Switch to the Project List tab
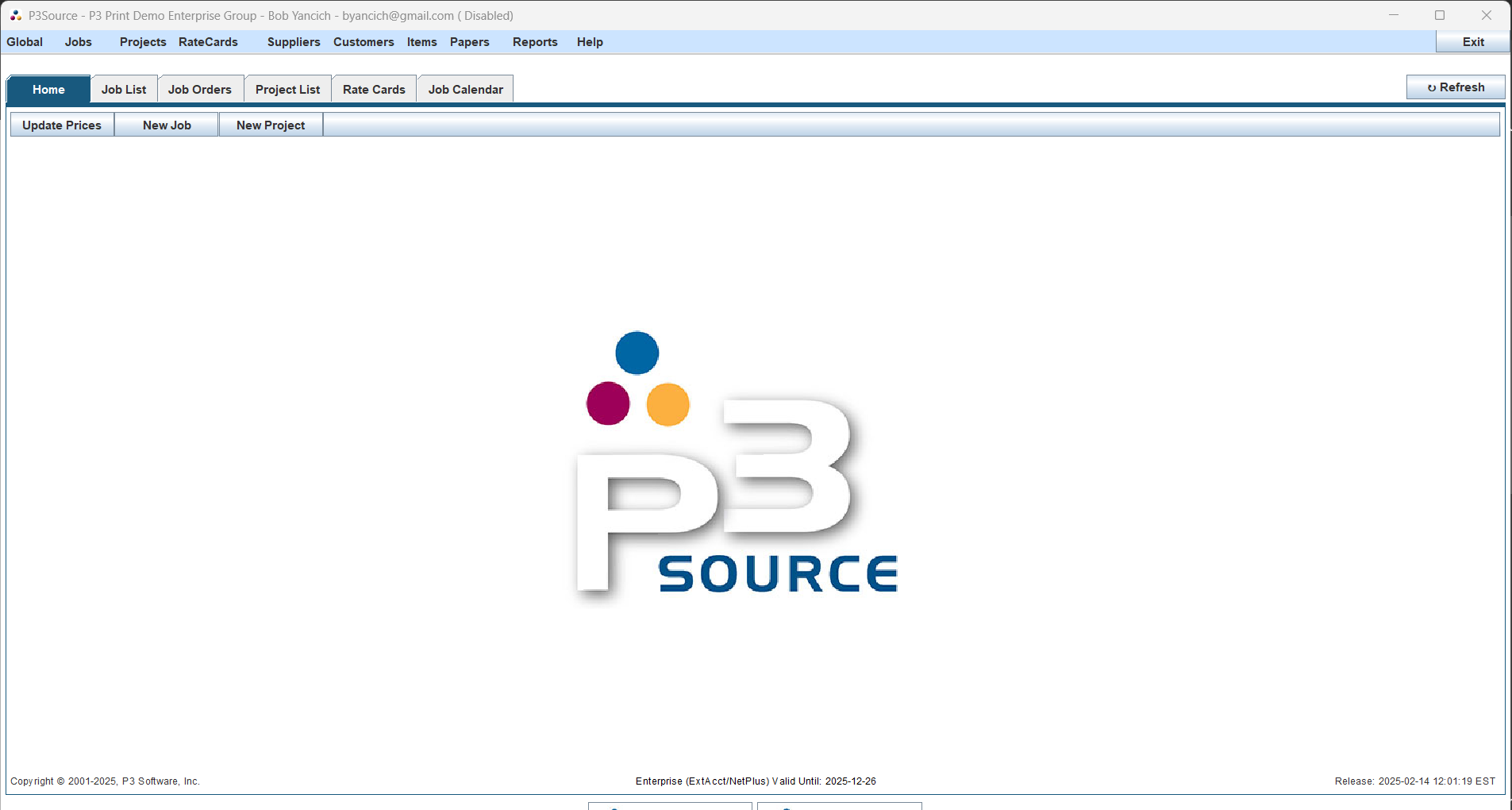1512x810 pixels. 288,90
